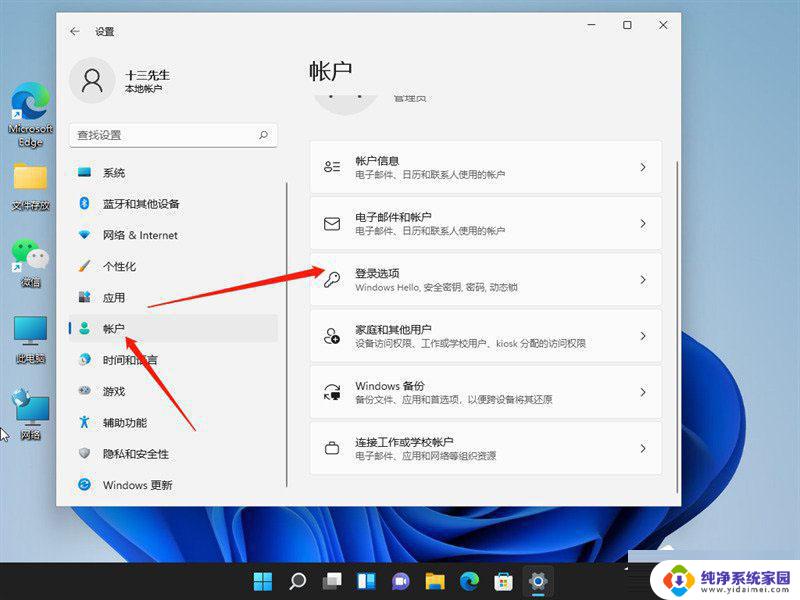Open the Chat app from the taskbar
This screenshot has width=800, height=600.
click(x=401, y=581)
